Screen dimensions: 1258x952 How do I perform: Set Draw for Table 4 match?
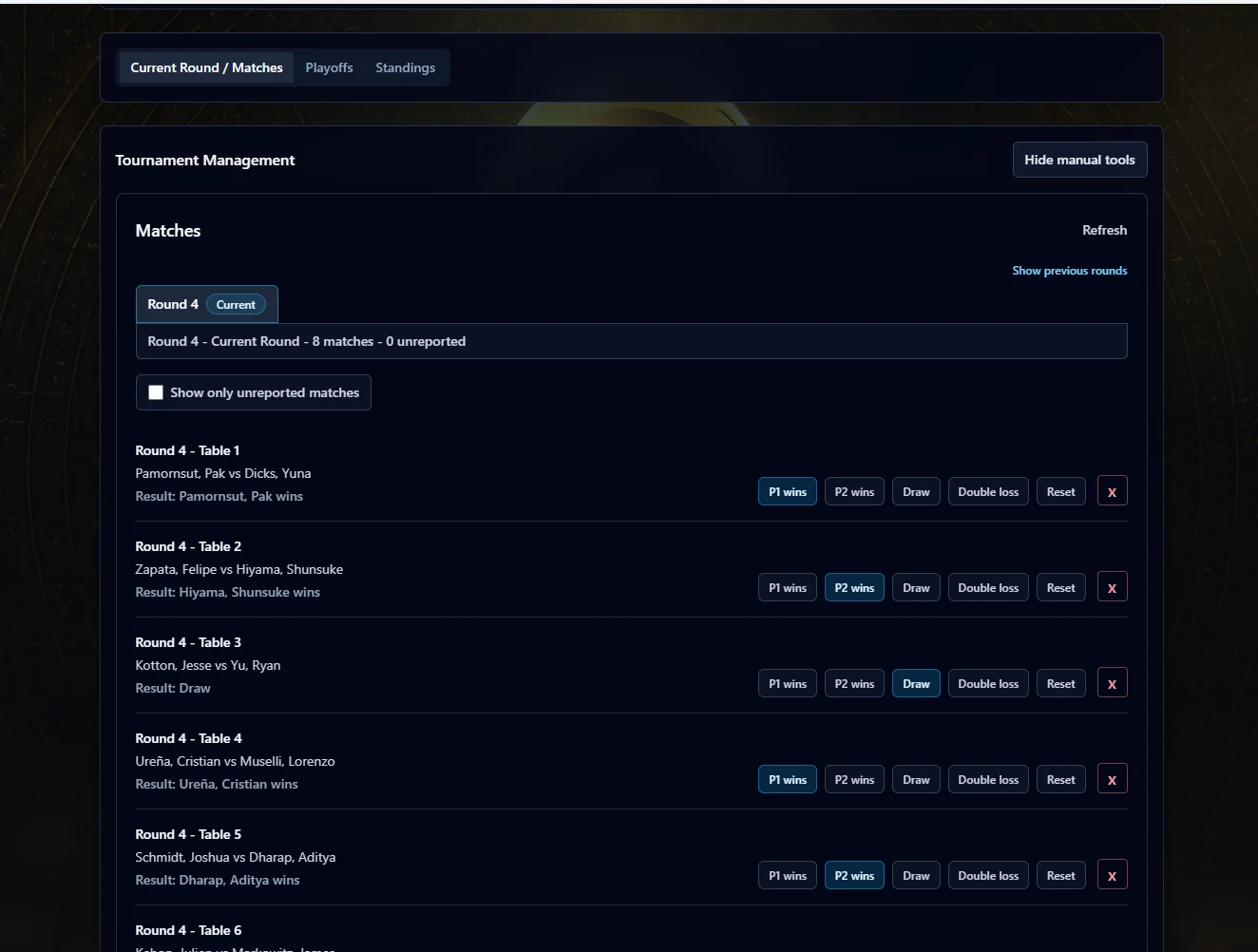click(916, 779)
